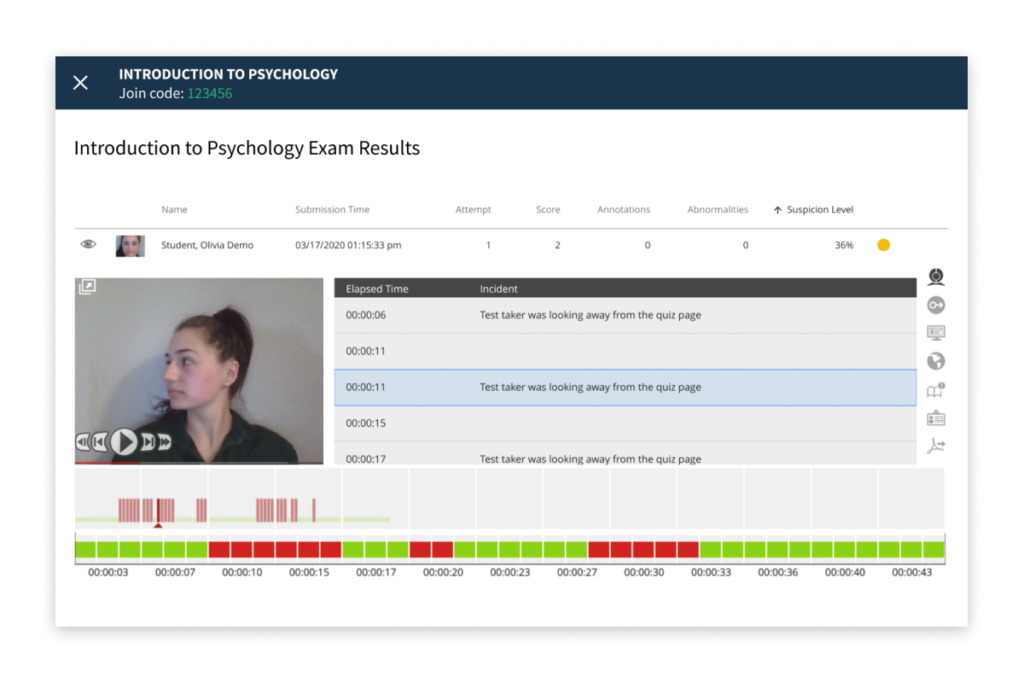The image size is (1024, 683).
Task: View the student ID card
Action: [x=936, y=418]
